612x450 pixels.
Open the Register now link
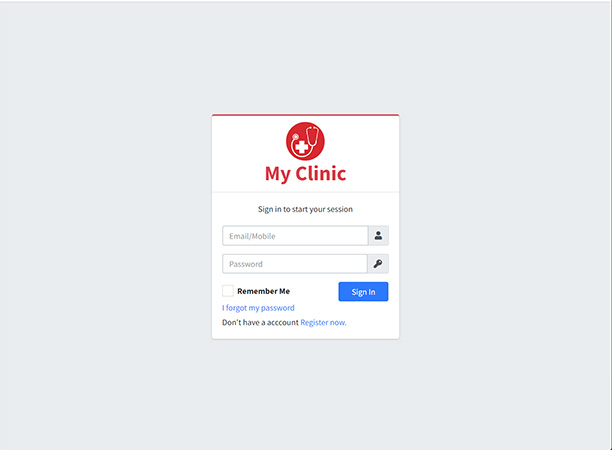(323, 322)
